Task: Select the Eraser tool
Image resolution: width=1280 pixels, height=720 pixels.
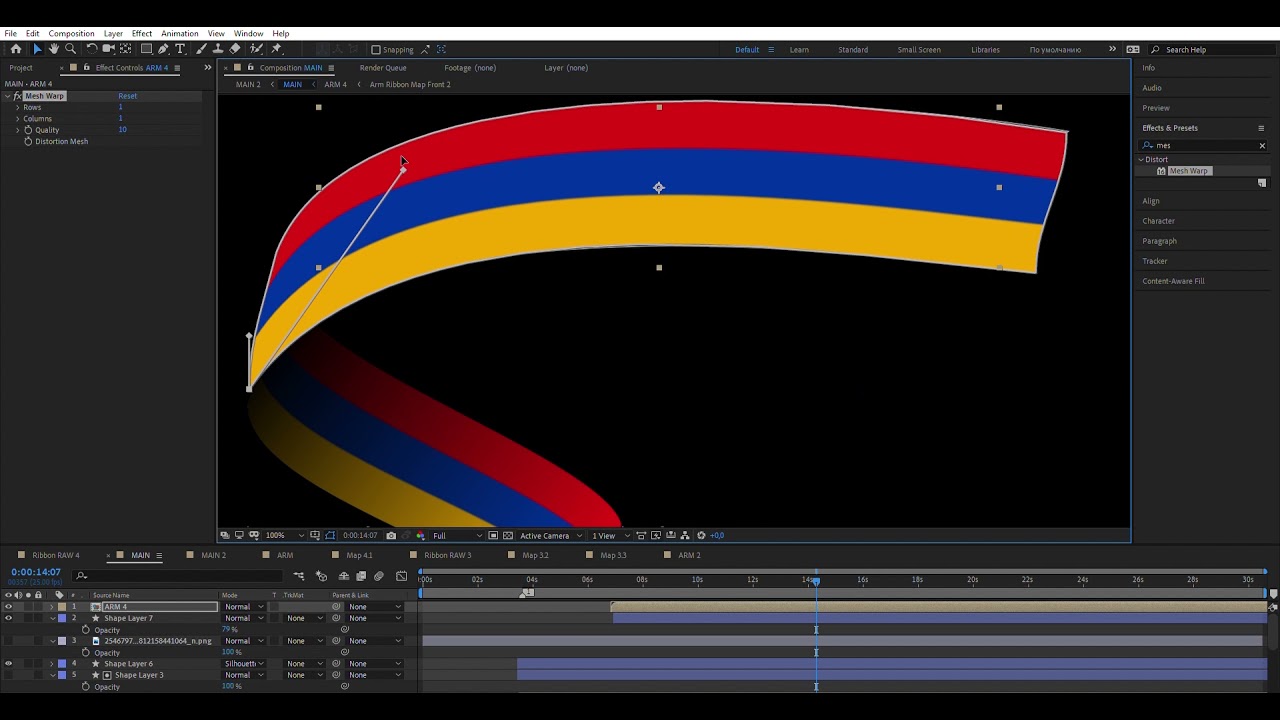Action: (x=235, y=49)
